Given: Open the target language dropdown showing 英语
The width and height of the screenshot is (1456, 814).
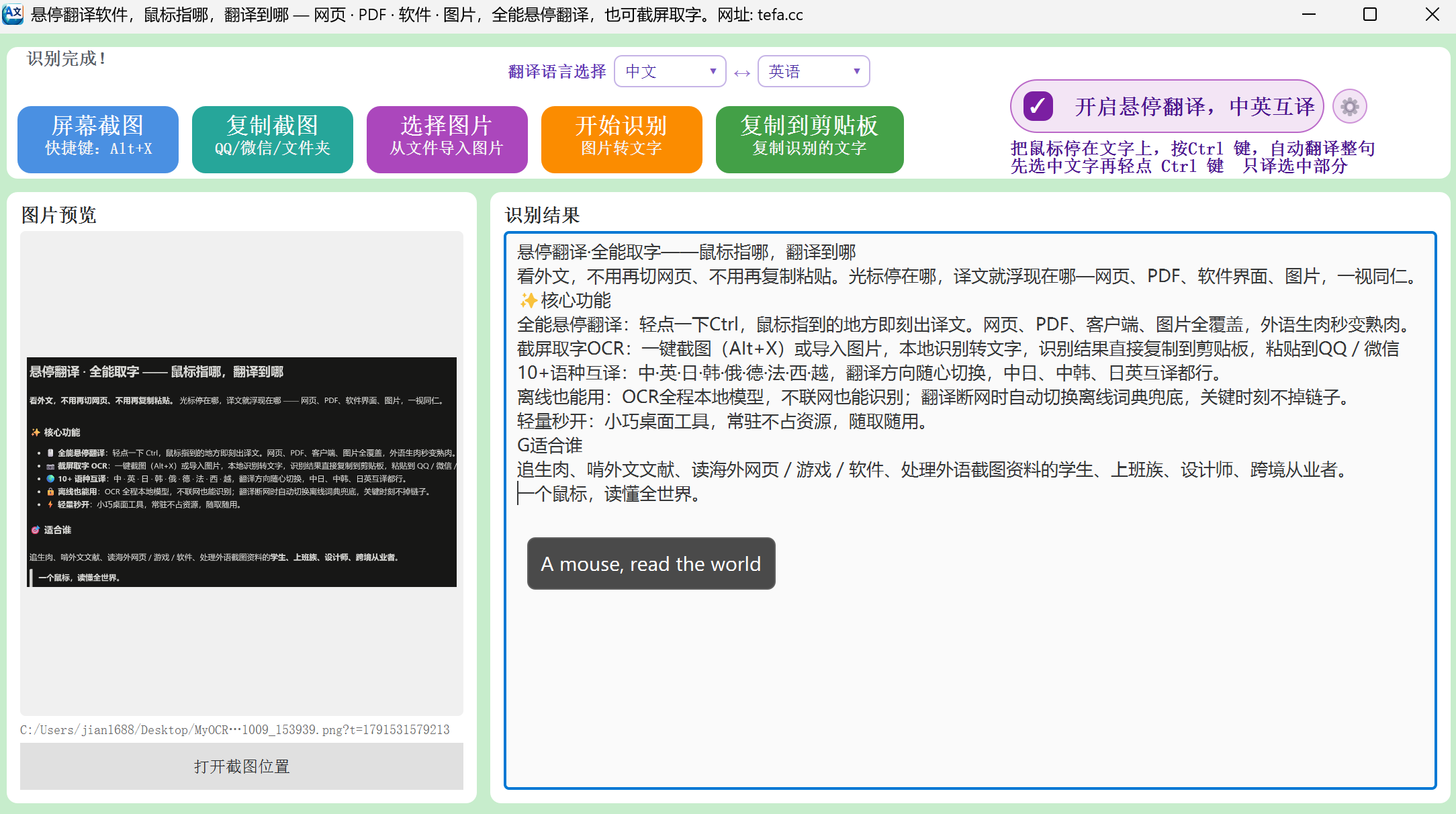Looking at the screenshot, I should click(x=813, y=71).
